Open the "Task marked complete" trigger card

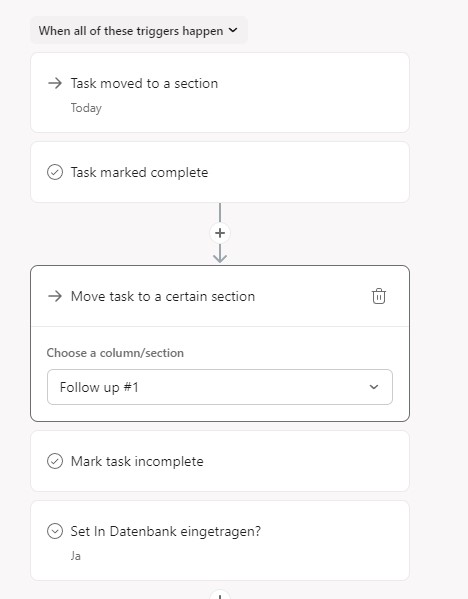220,172
